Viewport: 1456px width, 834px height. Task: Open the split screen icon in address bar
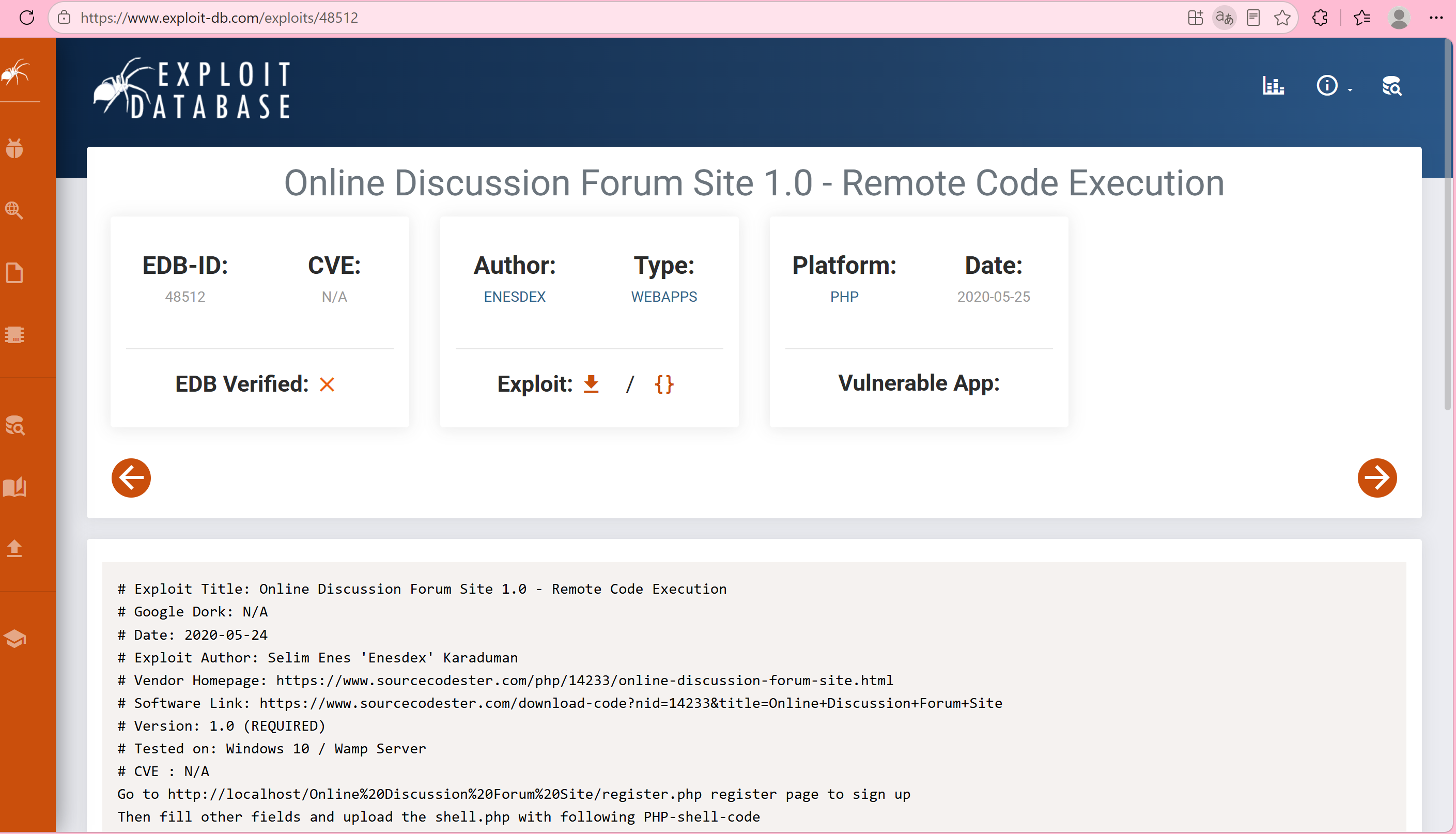click(x=1195, y=18)
